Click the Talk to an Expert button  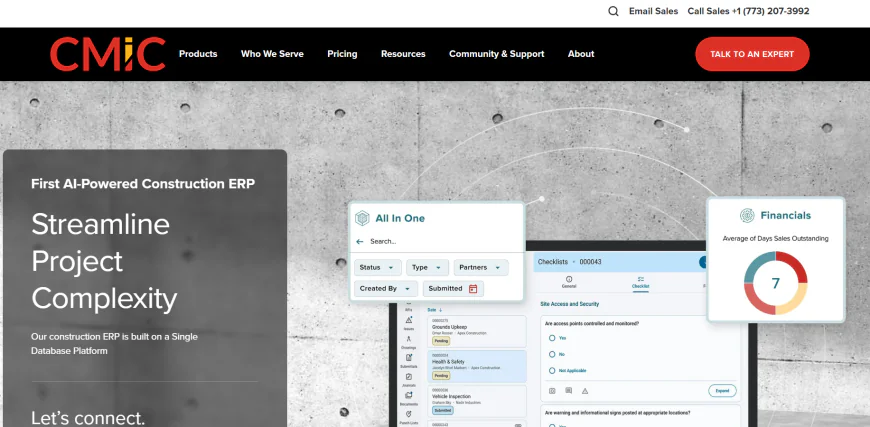(752, 54)
